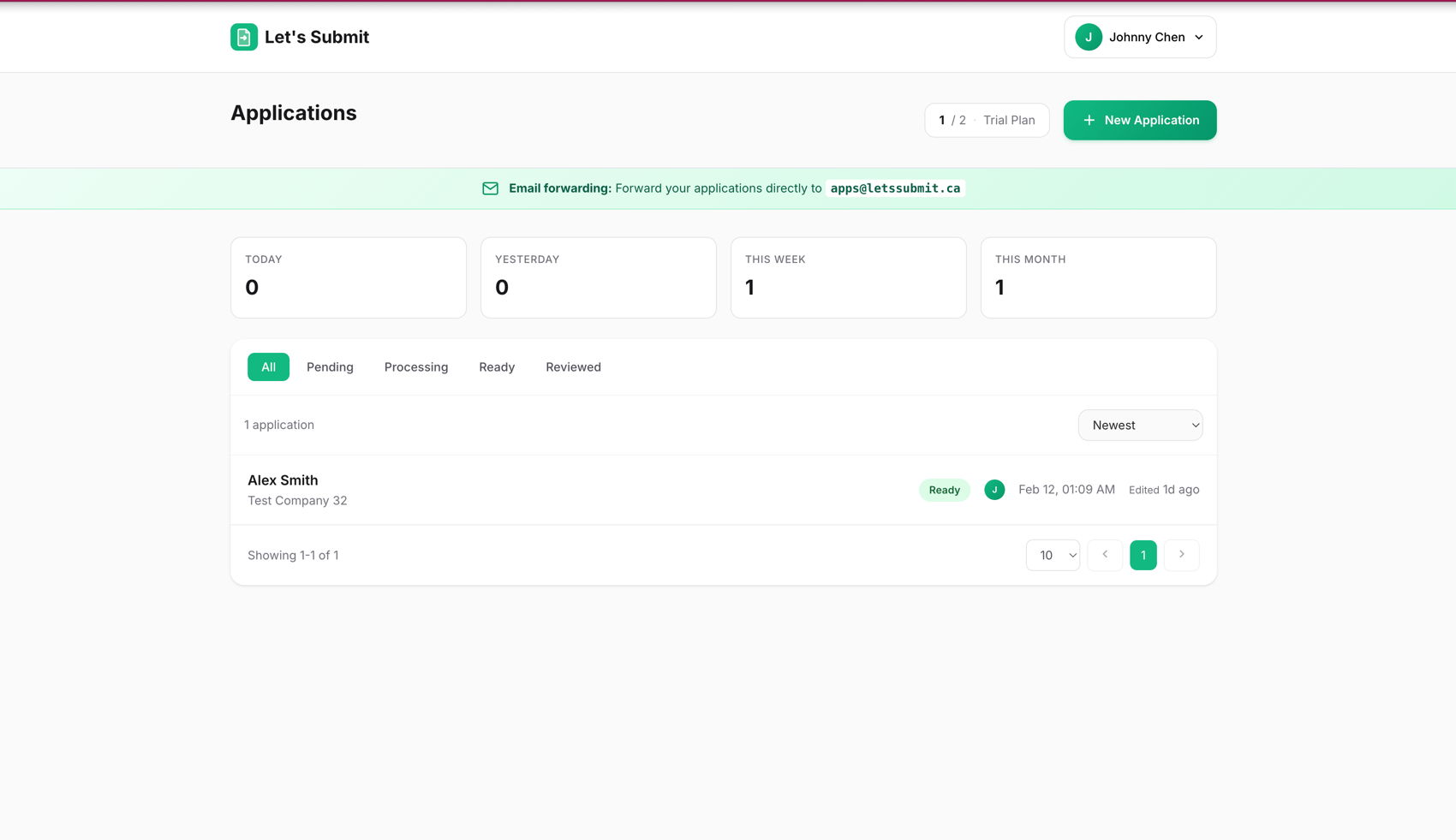Activate the Reviewed filter
1456x840 pixels.
[x=573, y=366]
